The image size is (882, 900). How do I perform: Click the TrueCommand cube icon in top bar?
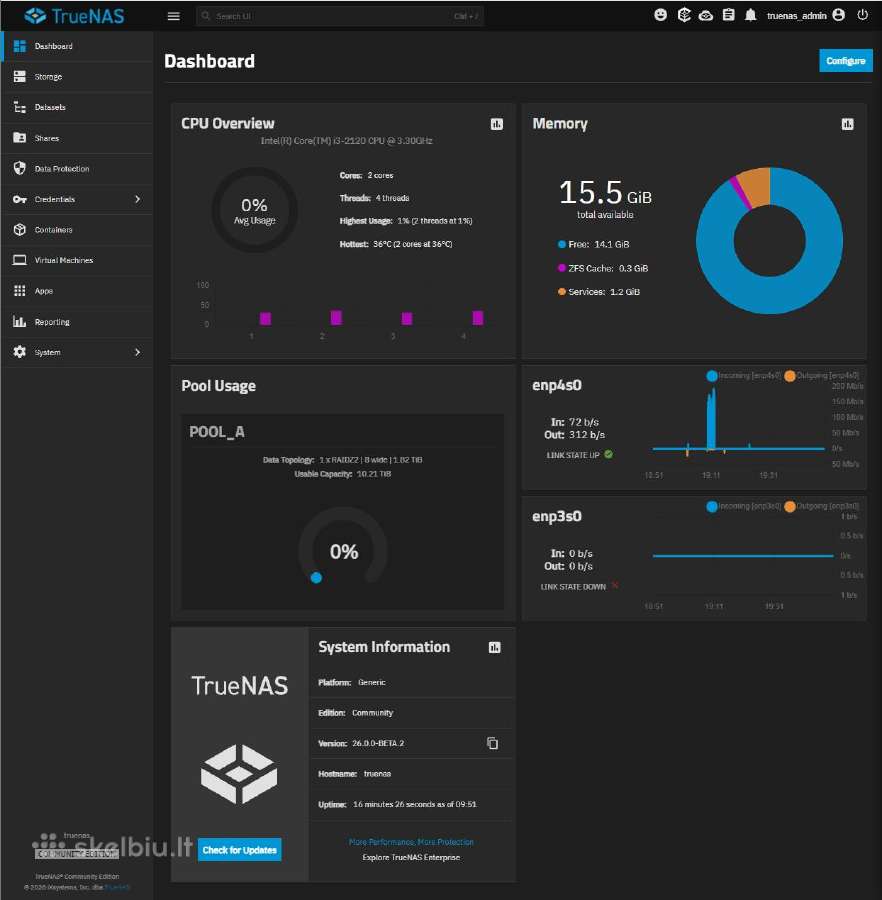point(684,15)
